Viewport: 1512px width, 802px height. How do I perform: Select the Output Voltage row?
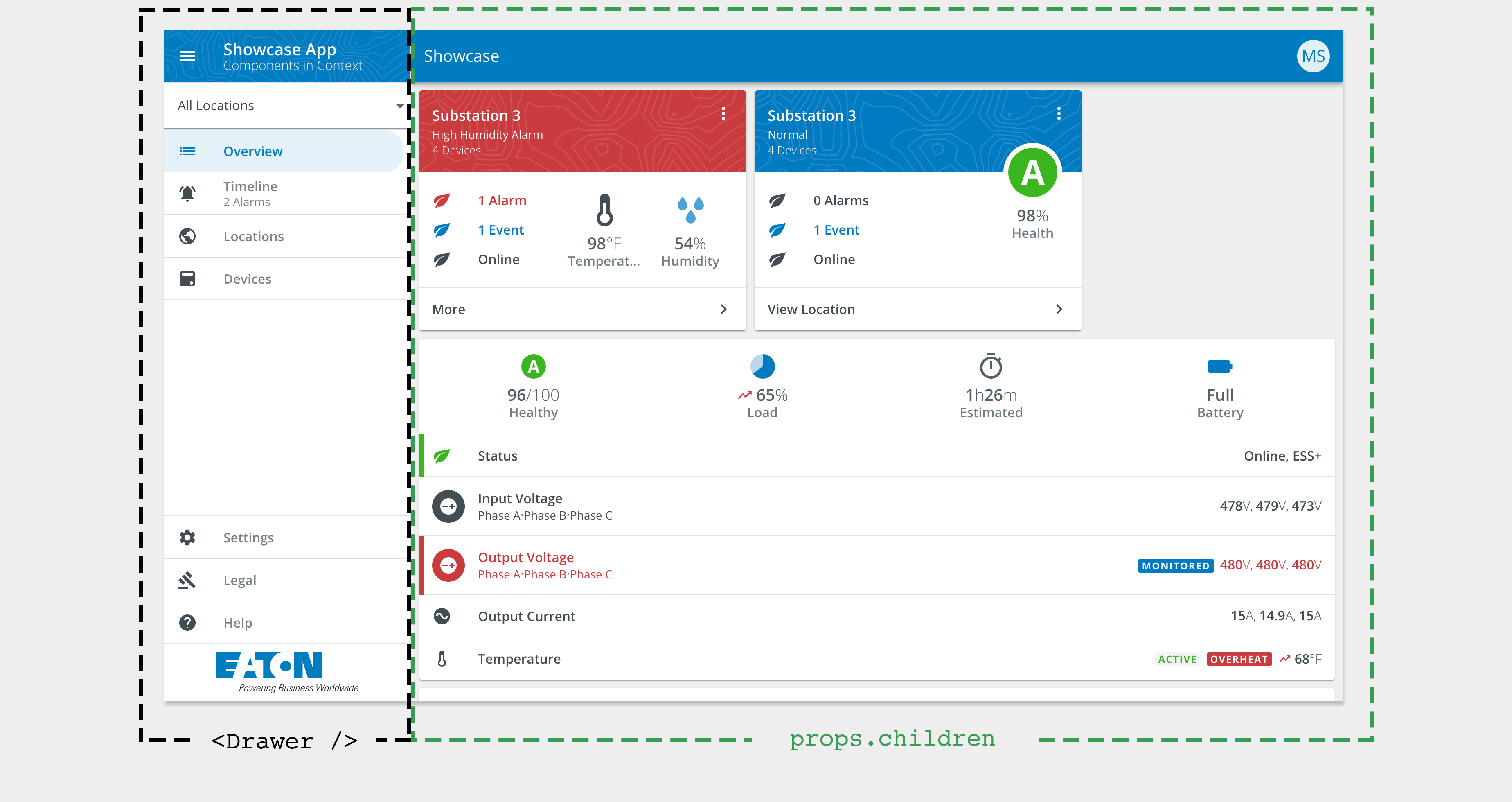coord(877,565)
